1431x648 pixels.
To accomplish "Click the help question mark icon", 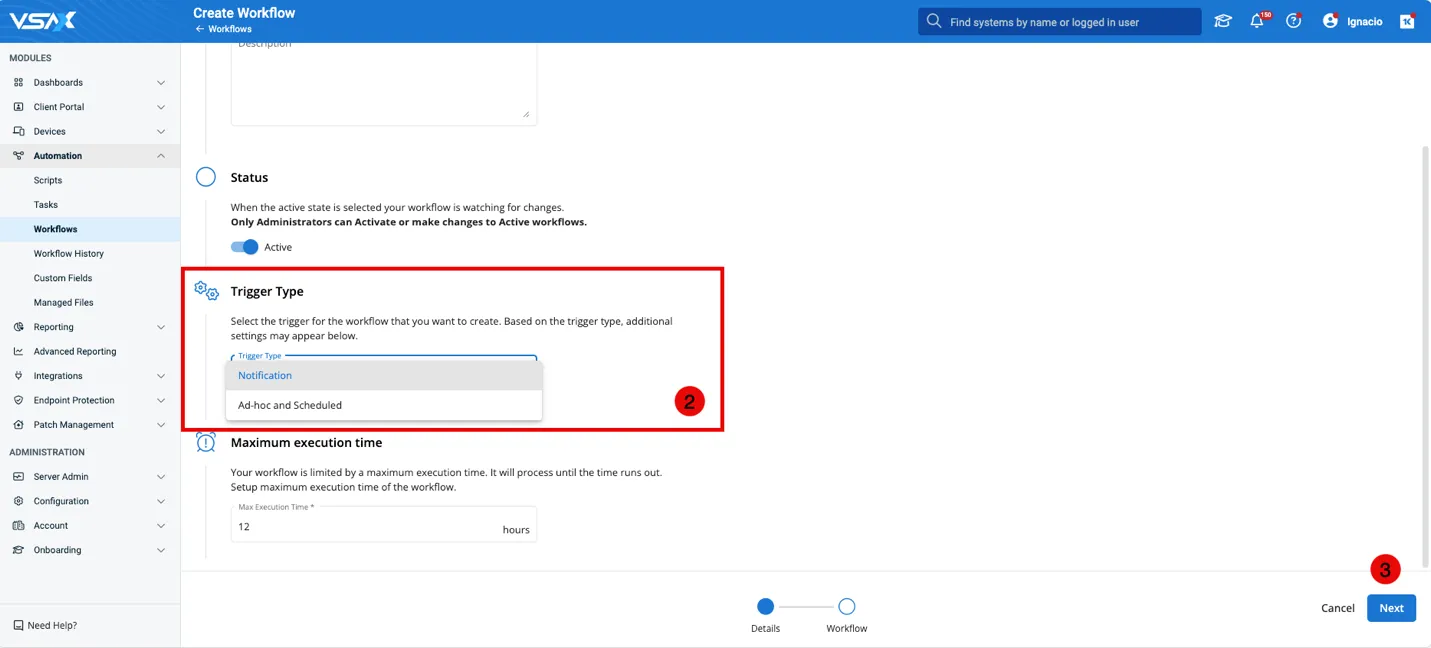I will click(1293, 21).
